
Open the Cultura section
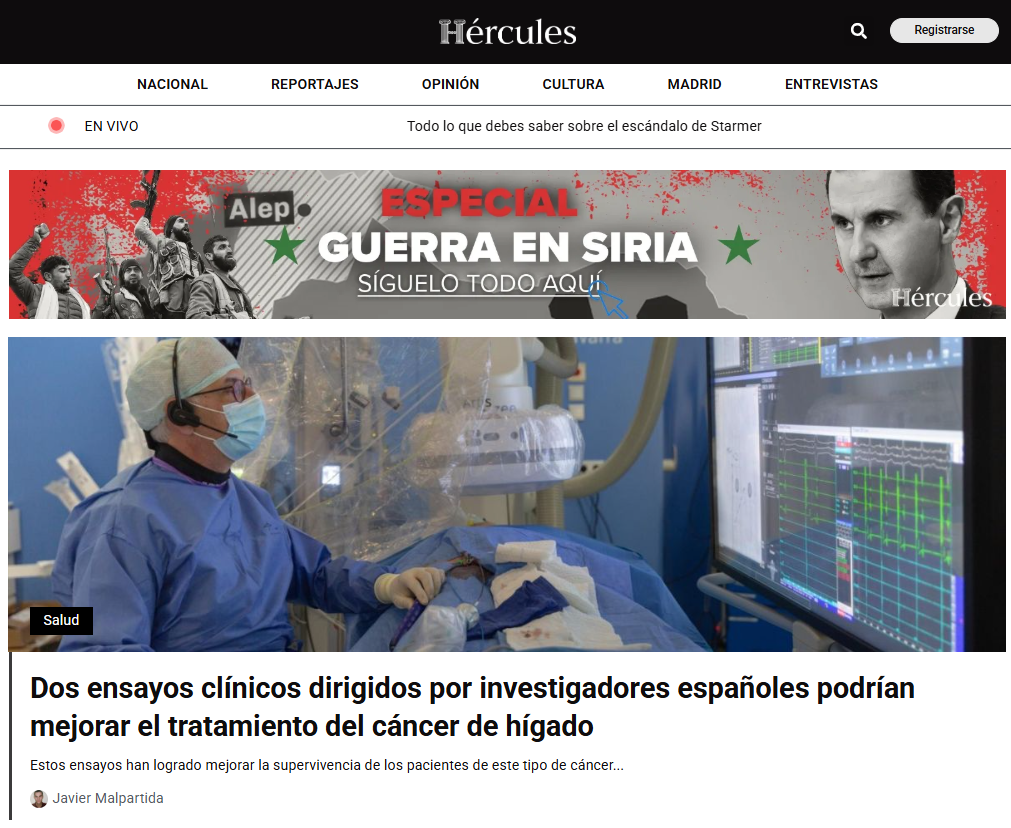(573, 84)
